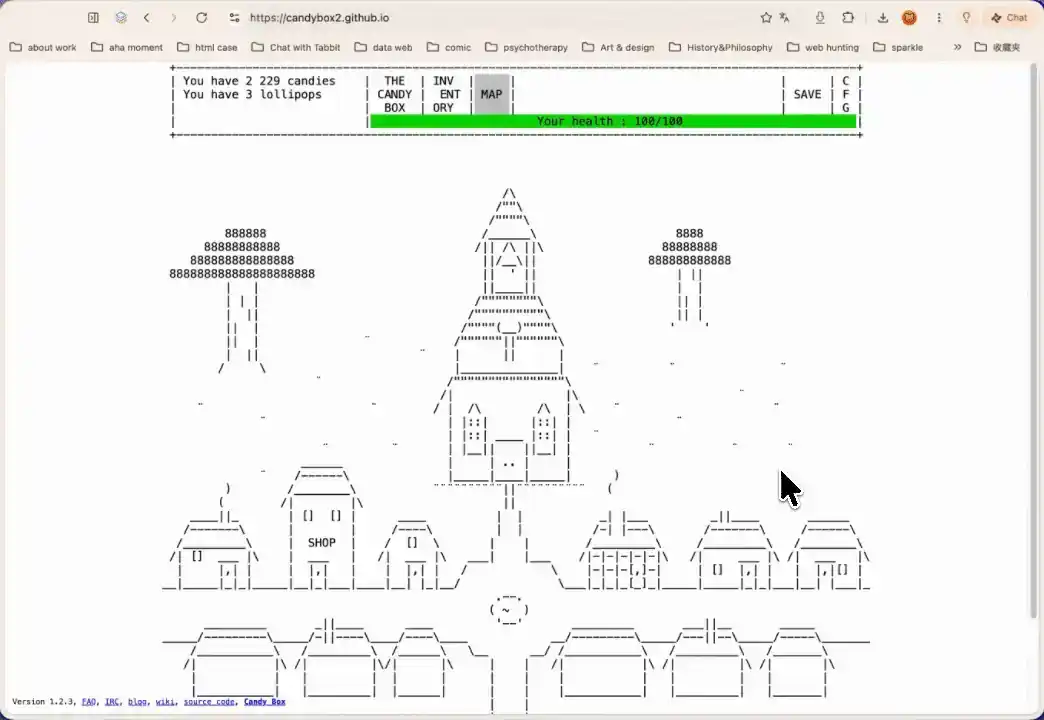Open the source code link
This screenshot has height=720, width=1044.
(x=209, y=701)
